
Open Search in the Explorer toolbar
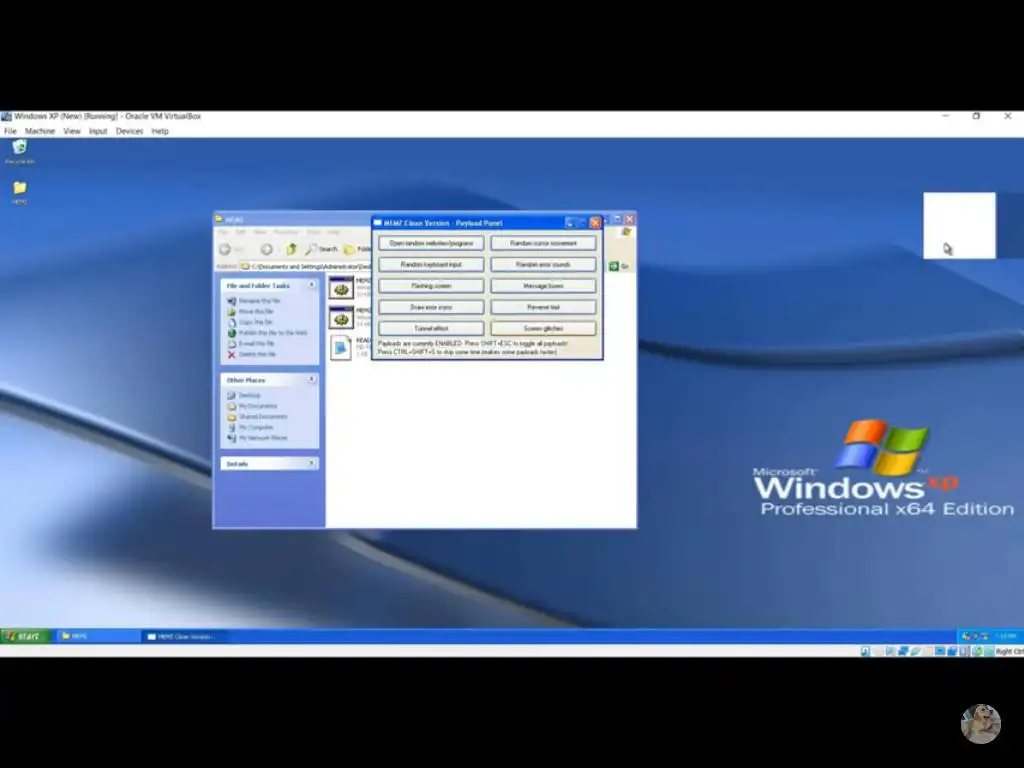tap(321, 249)
